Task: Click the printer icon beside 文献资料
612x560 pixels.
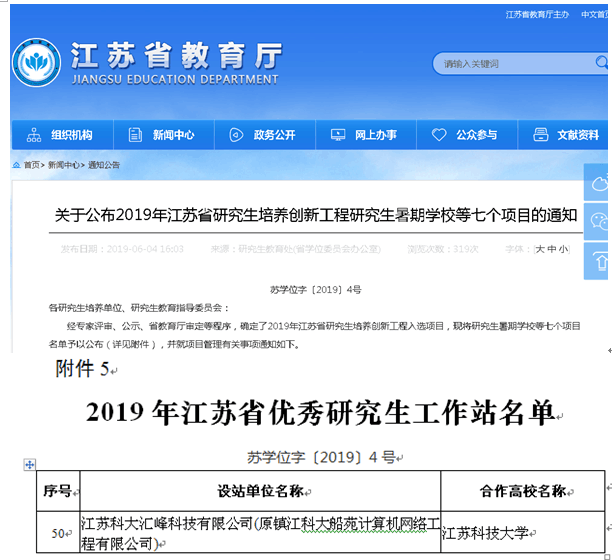Action: 541,135
